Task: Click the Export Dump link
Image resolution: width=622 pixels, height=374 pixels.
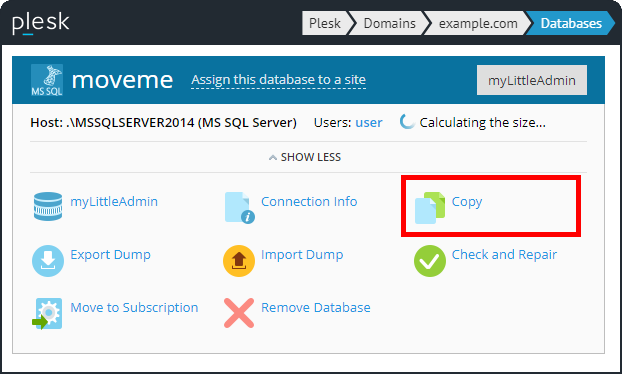Action: tap(110, 255)
